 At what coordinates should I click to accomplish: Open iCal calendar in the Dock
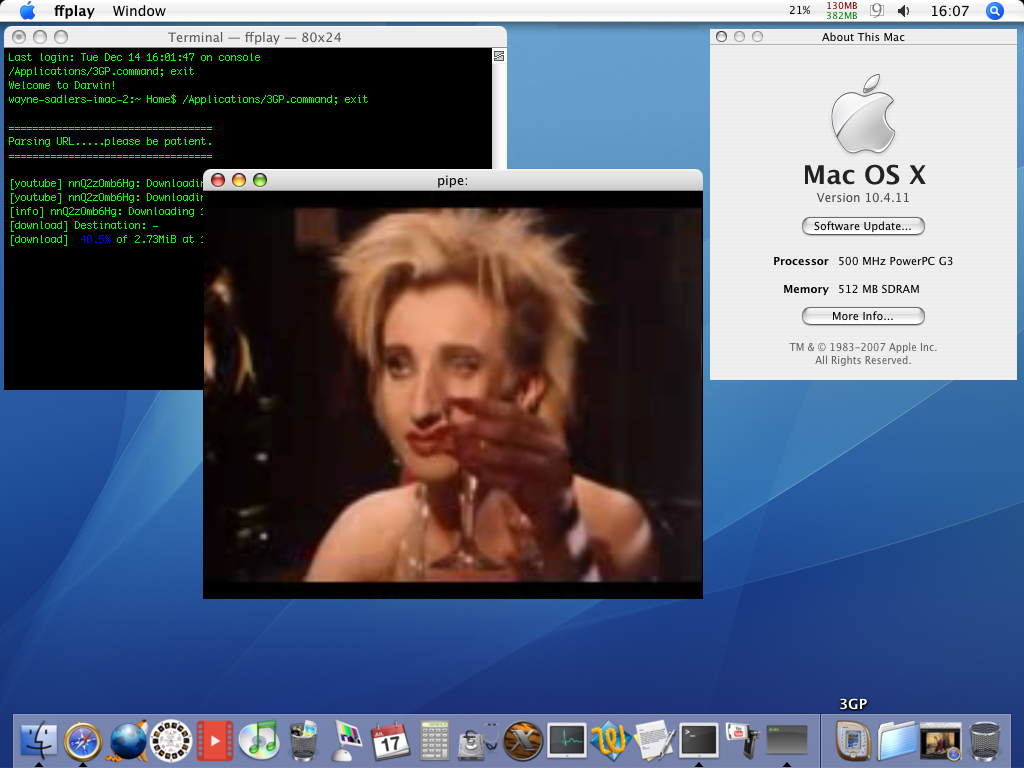click(x=391, y=741)
